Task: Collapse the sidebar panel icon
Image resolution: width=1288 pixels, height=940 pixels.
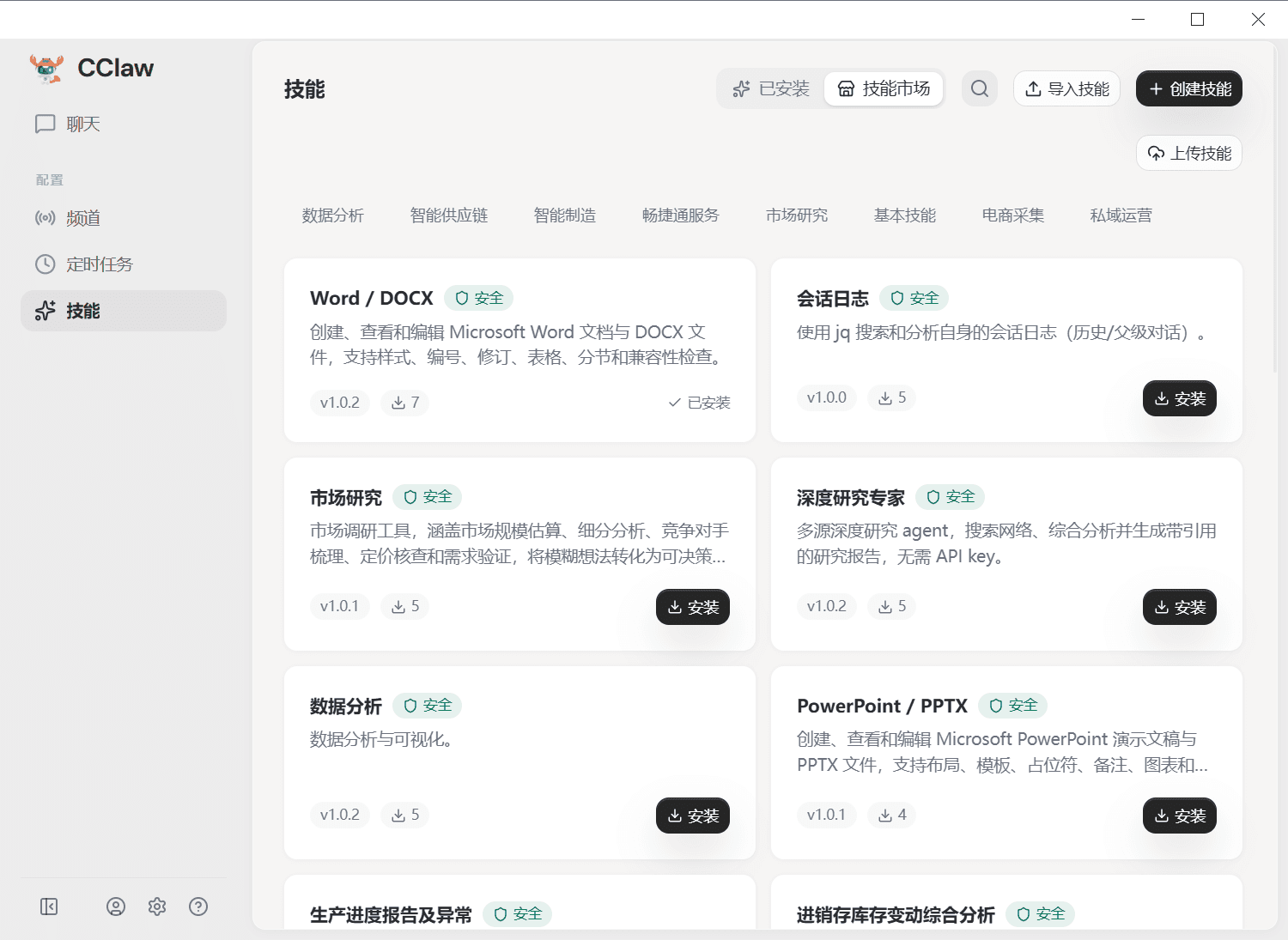Action: tap(49, 907)
